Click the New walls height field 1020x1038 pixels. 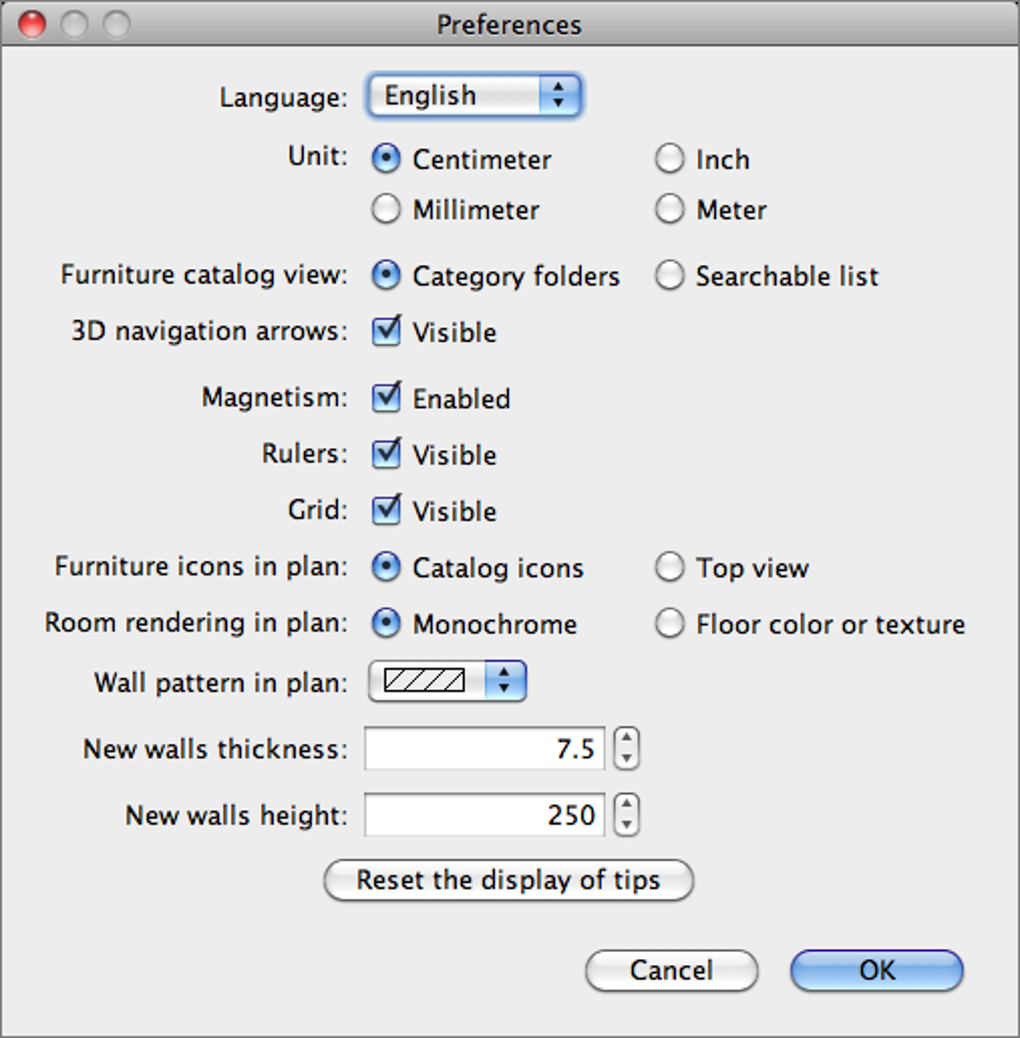484,815
